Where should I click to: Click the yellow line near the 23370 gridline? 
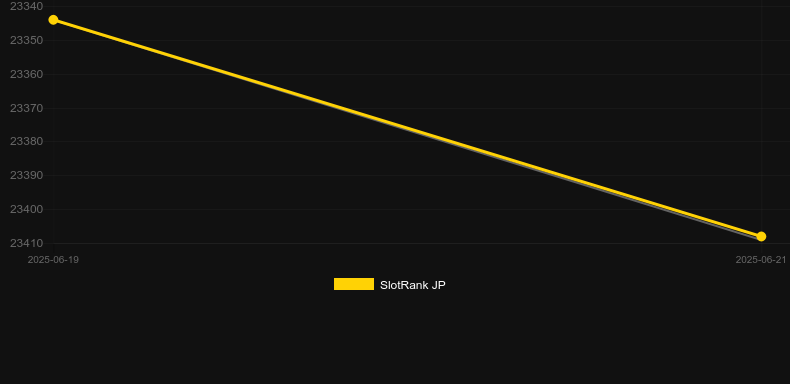coord(341,108)
